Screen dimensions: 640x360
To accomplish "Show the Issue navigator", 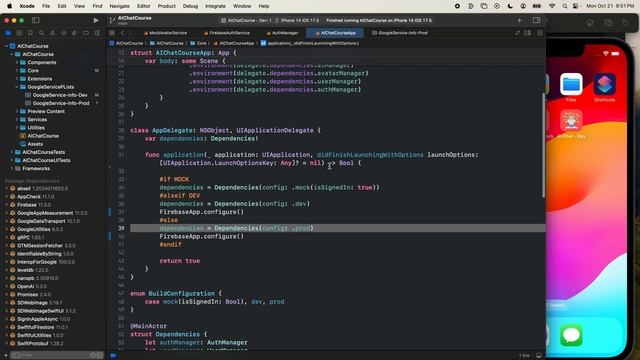I will [52, 33].
